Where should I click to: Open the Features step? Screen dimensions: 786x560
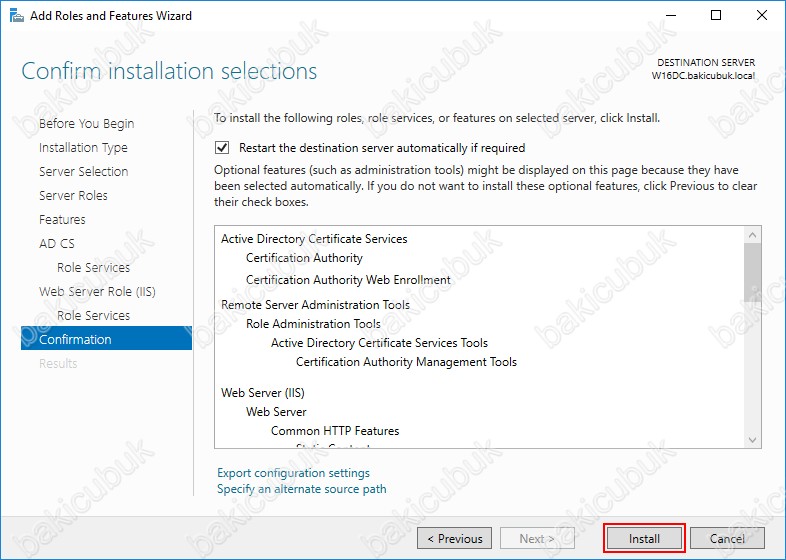coord(62,220)
